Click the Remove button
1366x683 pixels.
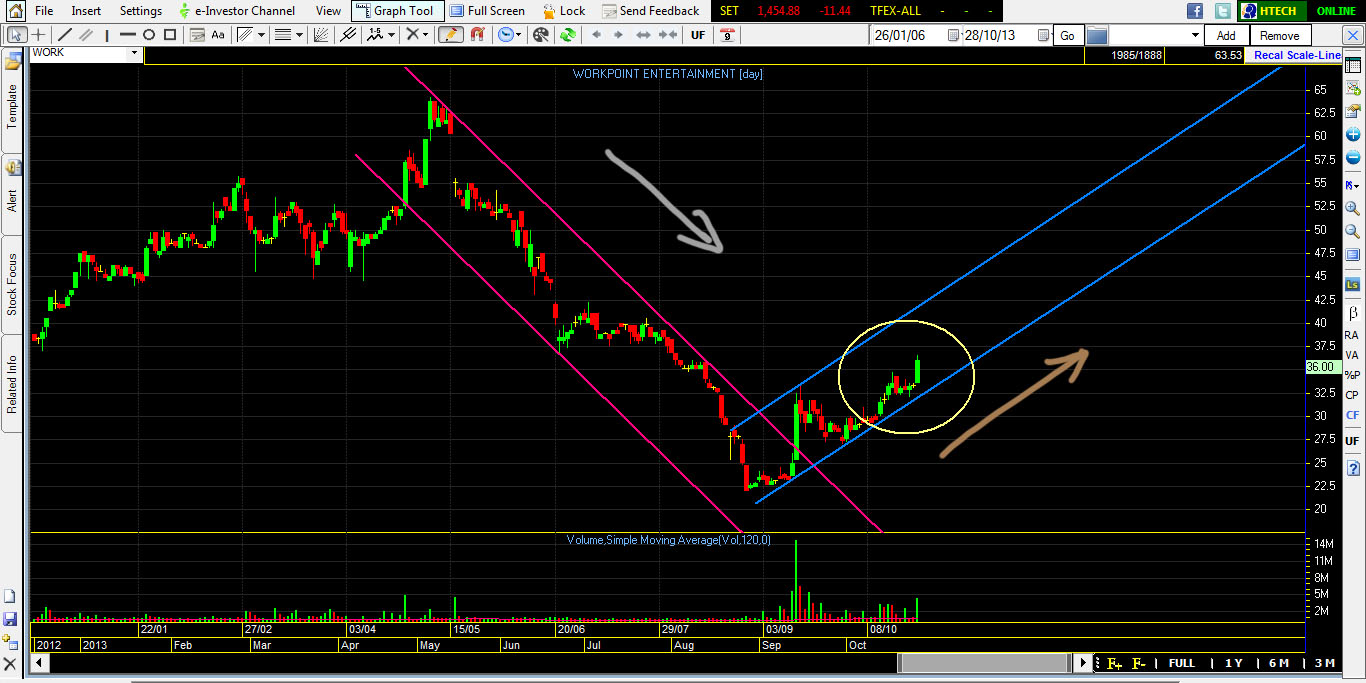1280,36
